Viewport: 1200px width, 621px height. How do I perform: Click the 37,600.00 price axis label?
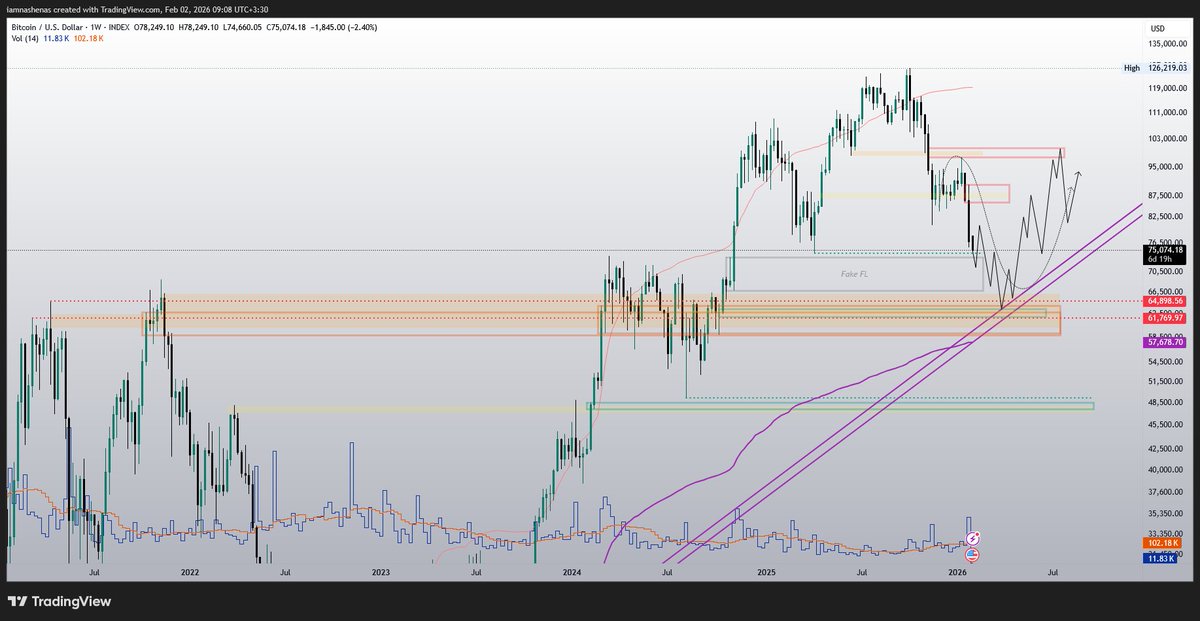pyautogui.click(x=1168, y=491)
